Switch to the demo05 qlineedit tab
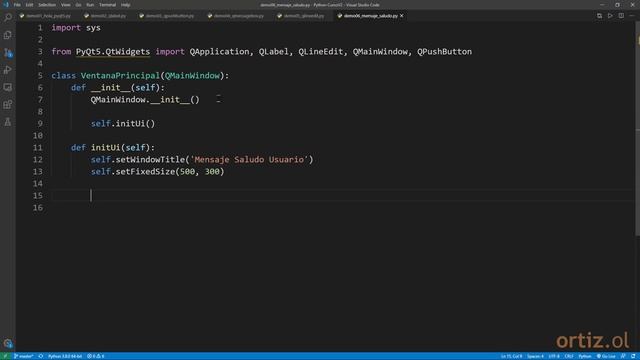This screenshot has width=640, height=360. (x=302, y=16)
